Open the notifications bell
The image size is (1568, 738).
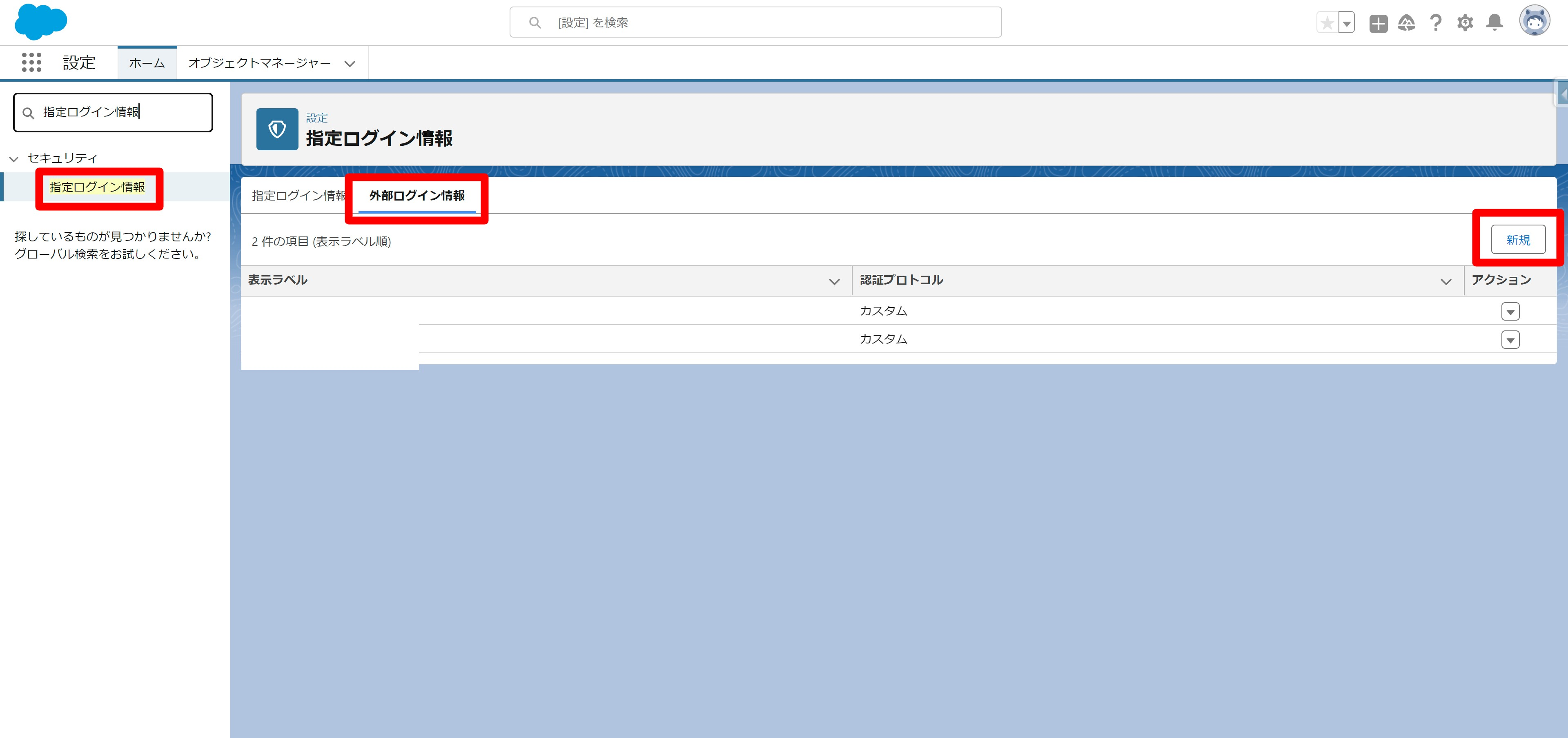[x=1494, y=23]
